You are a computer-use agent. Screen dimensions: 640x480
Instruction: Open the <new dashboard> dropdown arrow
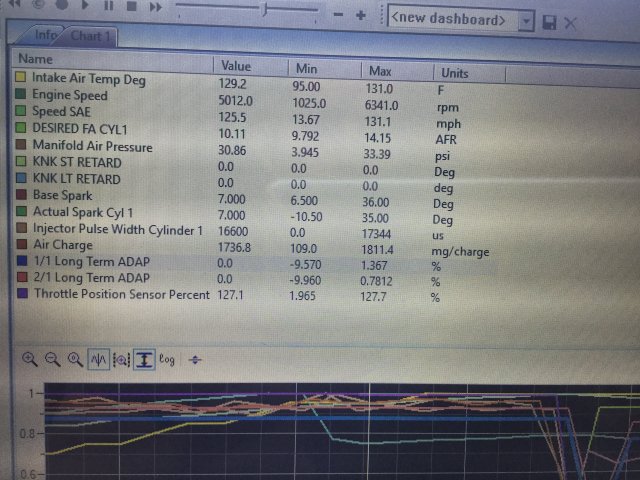[x=526, y=20]
